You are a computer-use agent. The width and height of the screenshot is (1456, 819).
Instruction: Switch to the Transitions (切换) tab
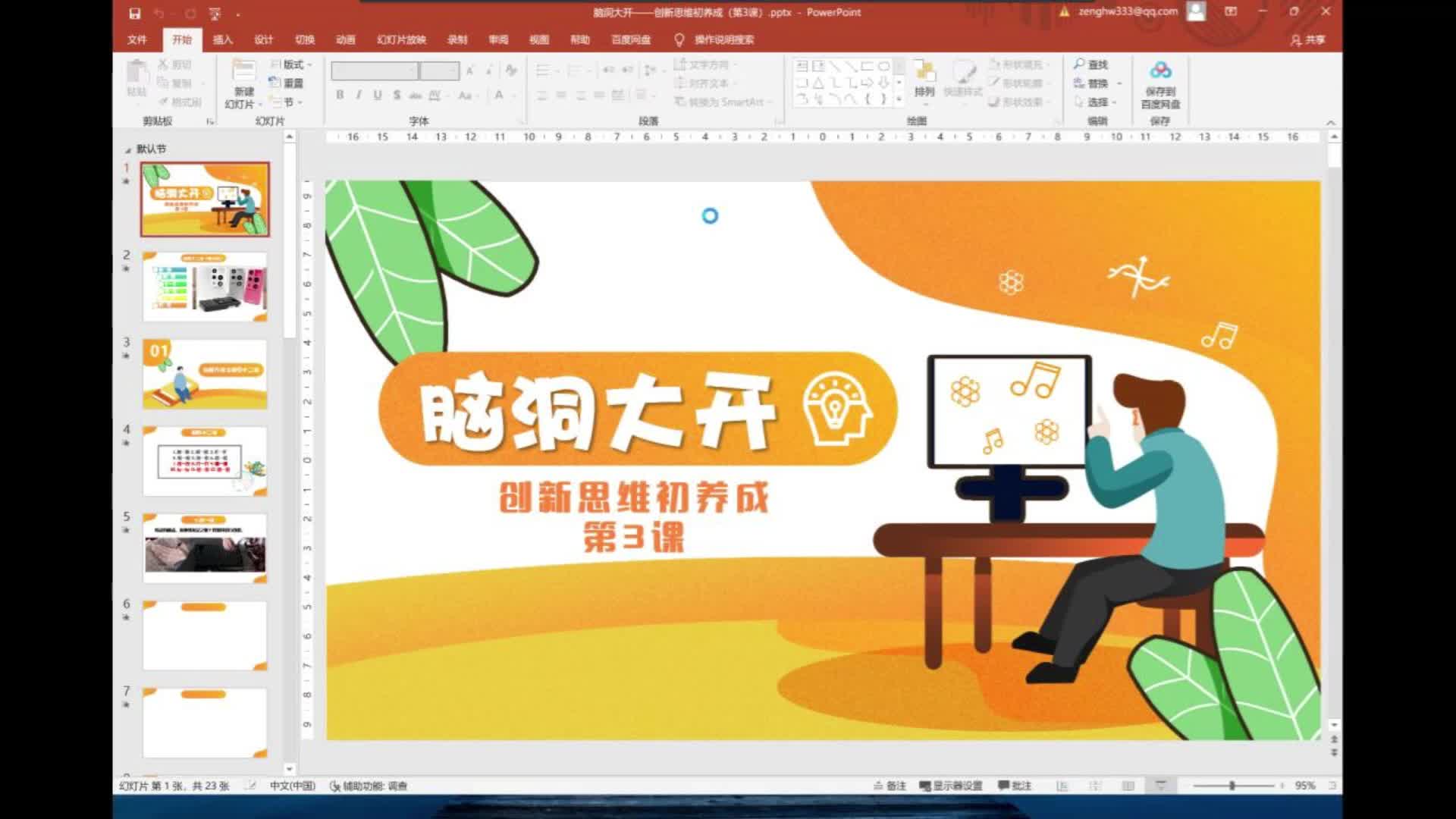point(304,39)
